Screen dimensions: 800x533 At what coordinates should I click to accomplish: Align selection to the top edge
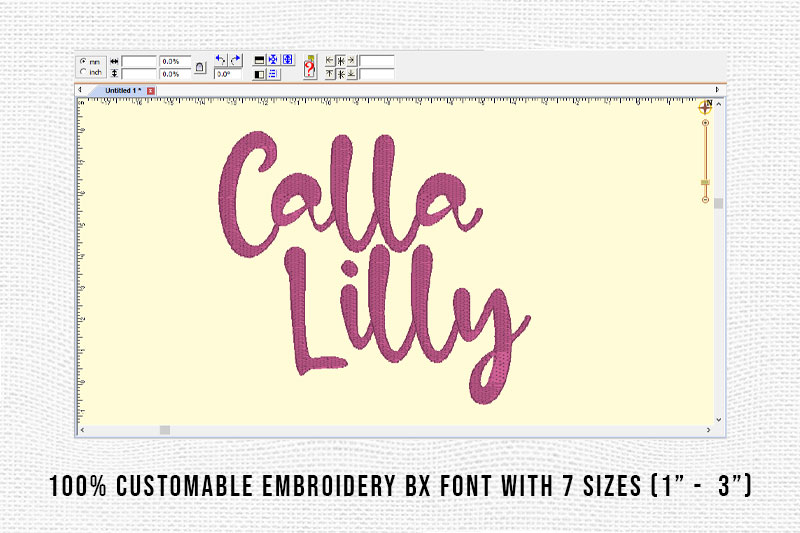[x=330, y=74]
